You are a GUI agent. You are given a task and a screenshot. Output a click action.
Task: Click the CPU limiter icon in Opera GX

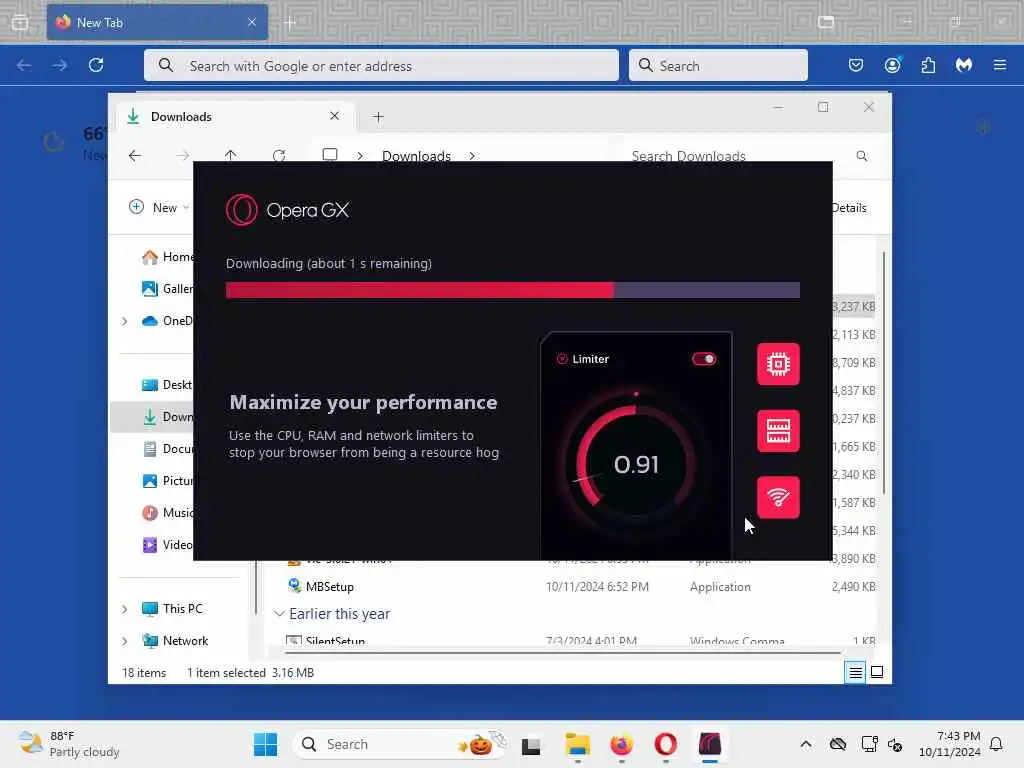[778, 364]
